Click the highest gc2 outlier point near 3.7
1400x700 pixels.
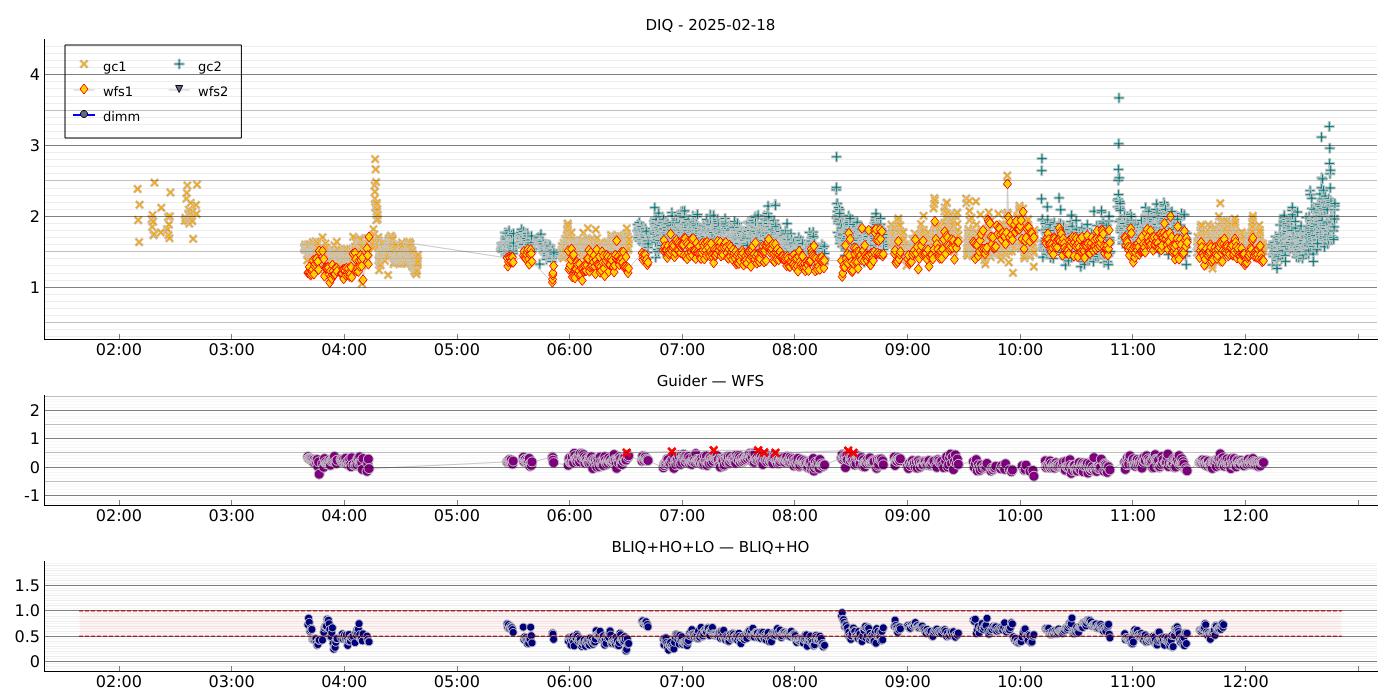1119,98
